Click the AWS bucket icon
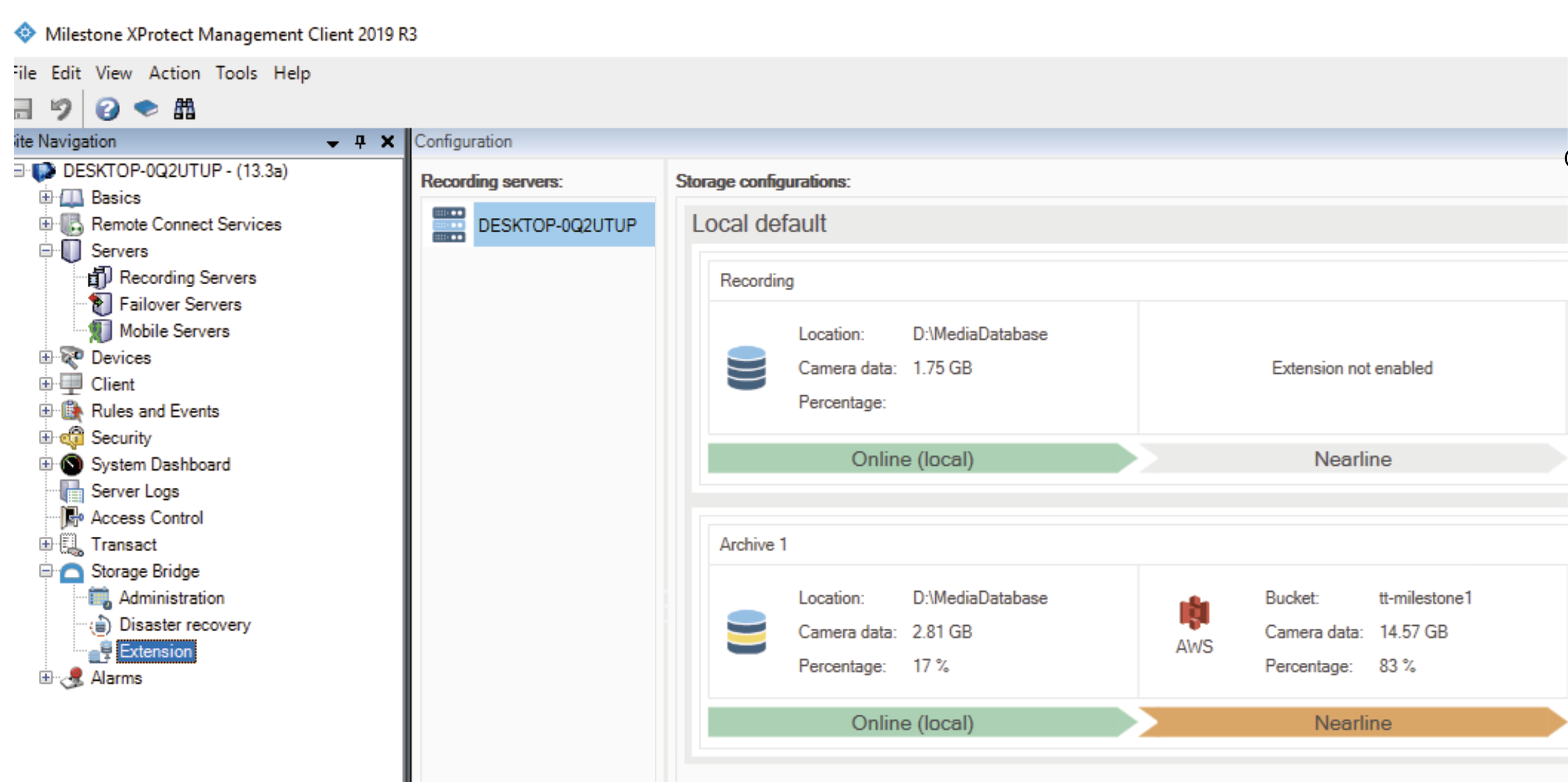 (x=1194, y=613)
